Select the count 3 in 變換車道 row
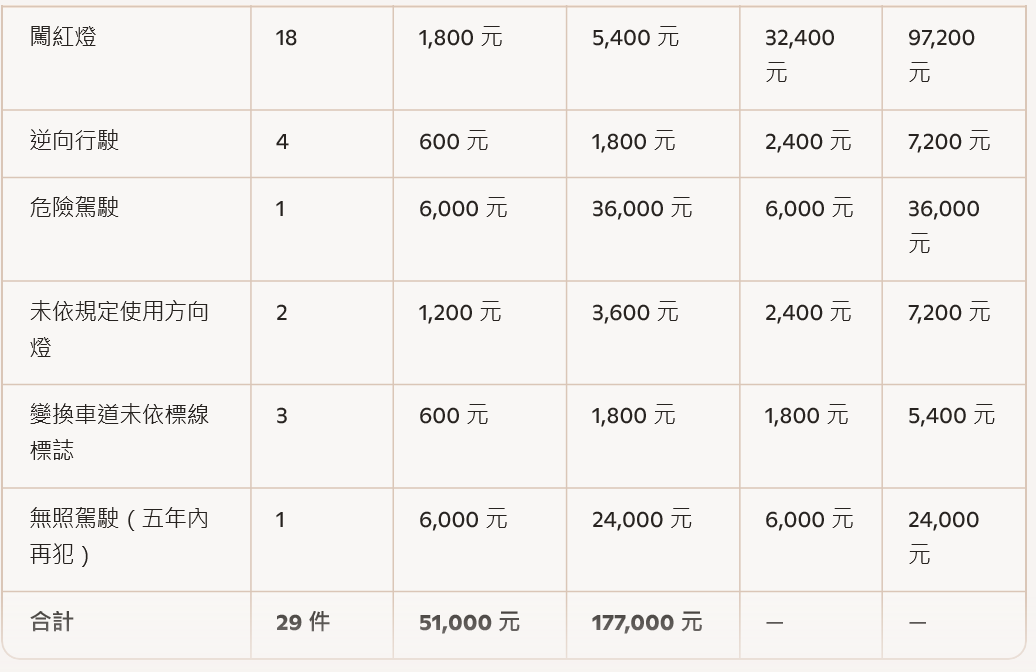 click(282, 415)
